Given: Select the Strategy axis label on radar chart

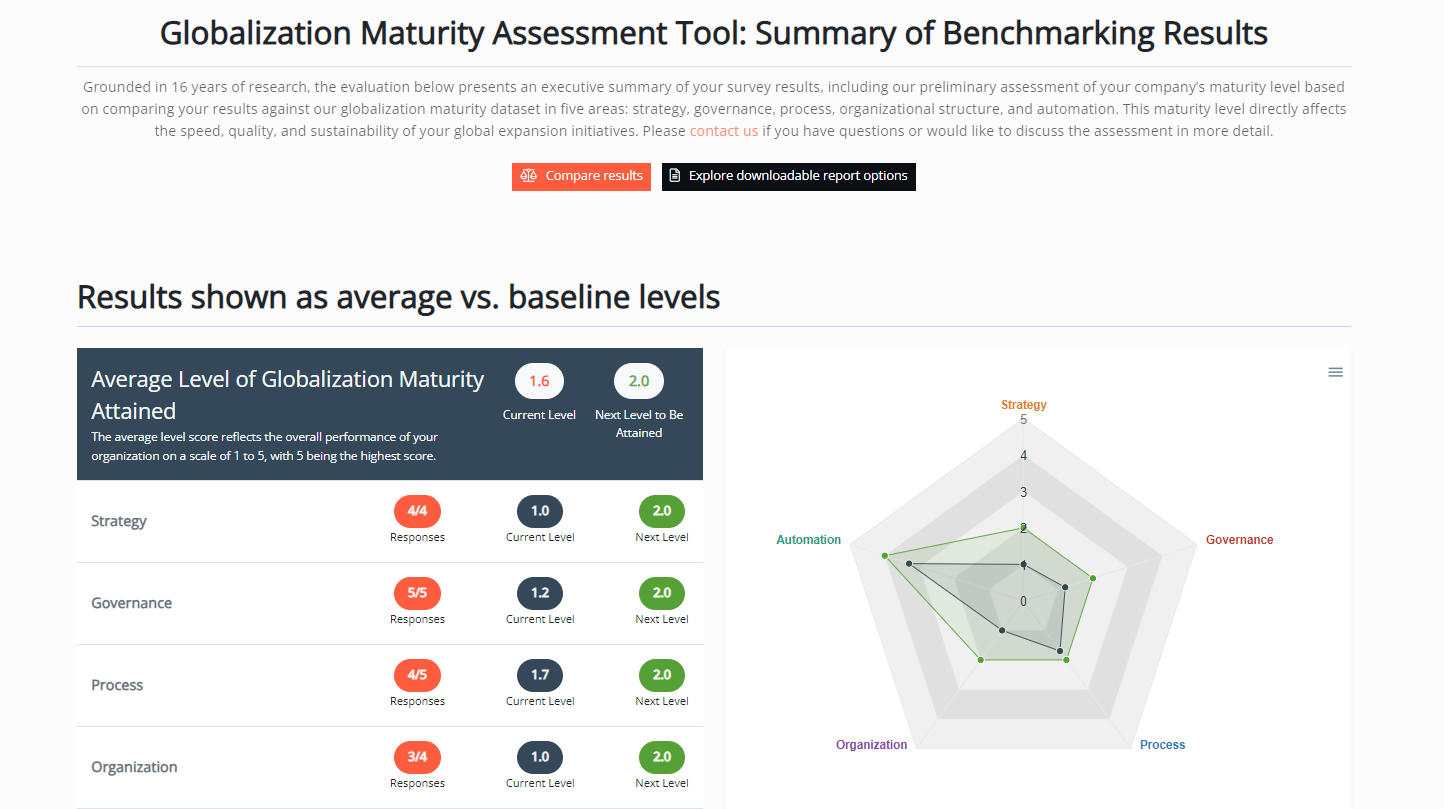Looking at the screenshot, I should coord(1023,405).
